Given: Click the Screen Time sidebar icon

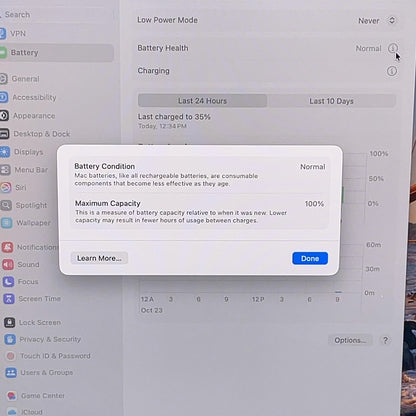Looking at the screenshot, I should click(9, 299).
